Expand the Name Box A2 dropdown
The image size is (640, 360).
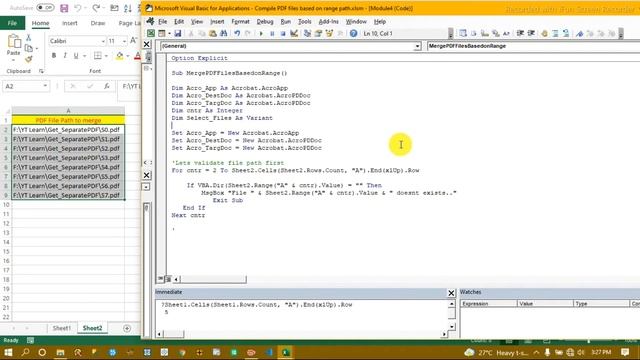45,86
